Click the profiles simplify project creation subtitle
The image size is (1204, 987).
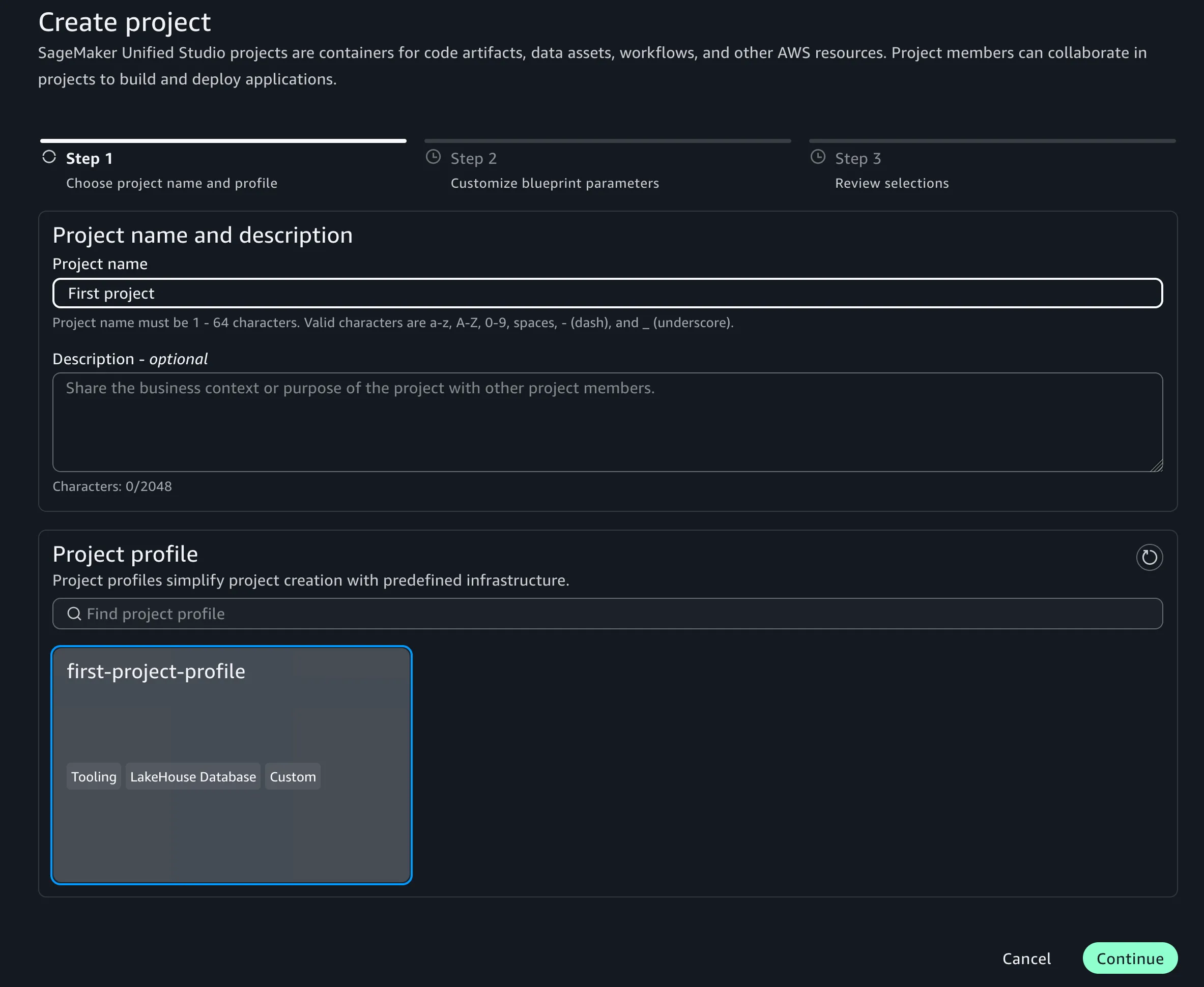coord(310,580)
